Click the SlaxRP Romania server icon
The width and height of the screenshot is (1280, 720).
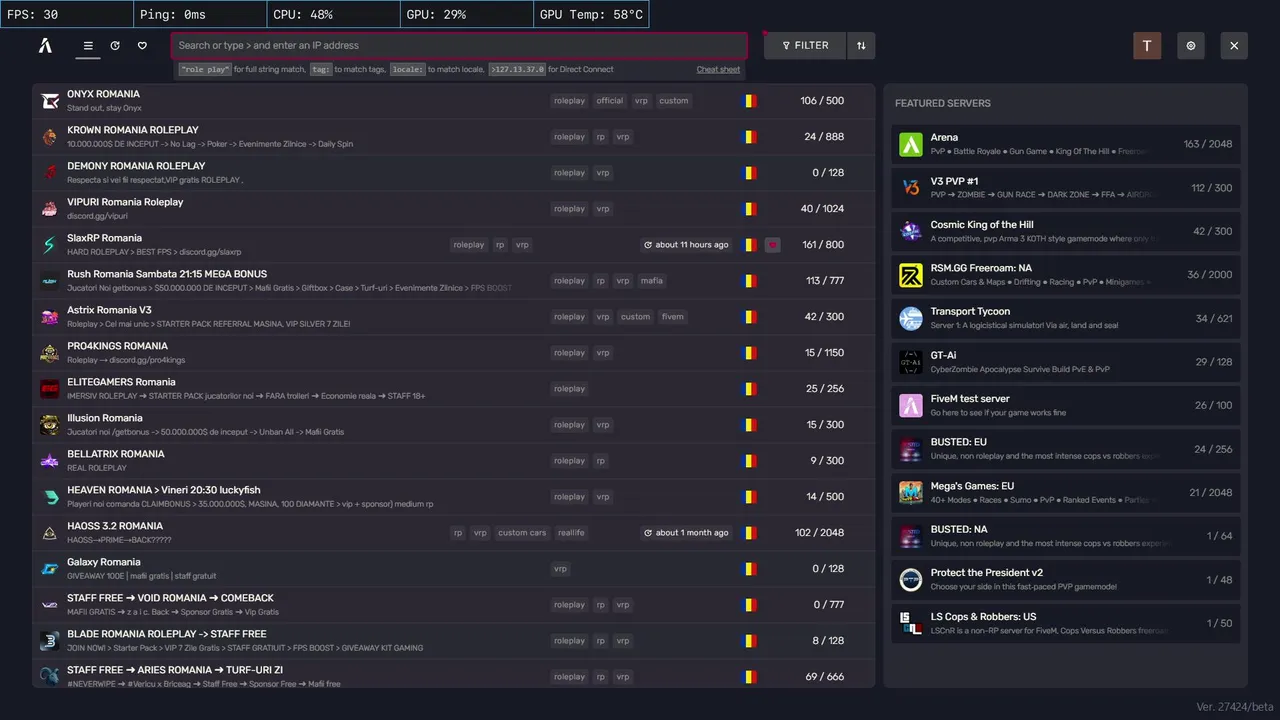click(50, 245)
